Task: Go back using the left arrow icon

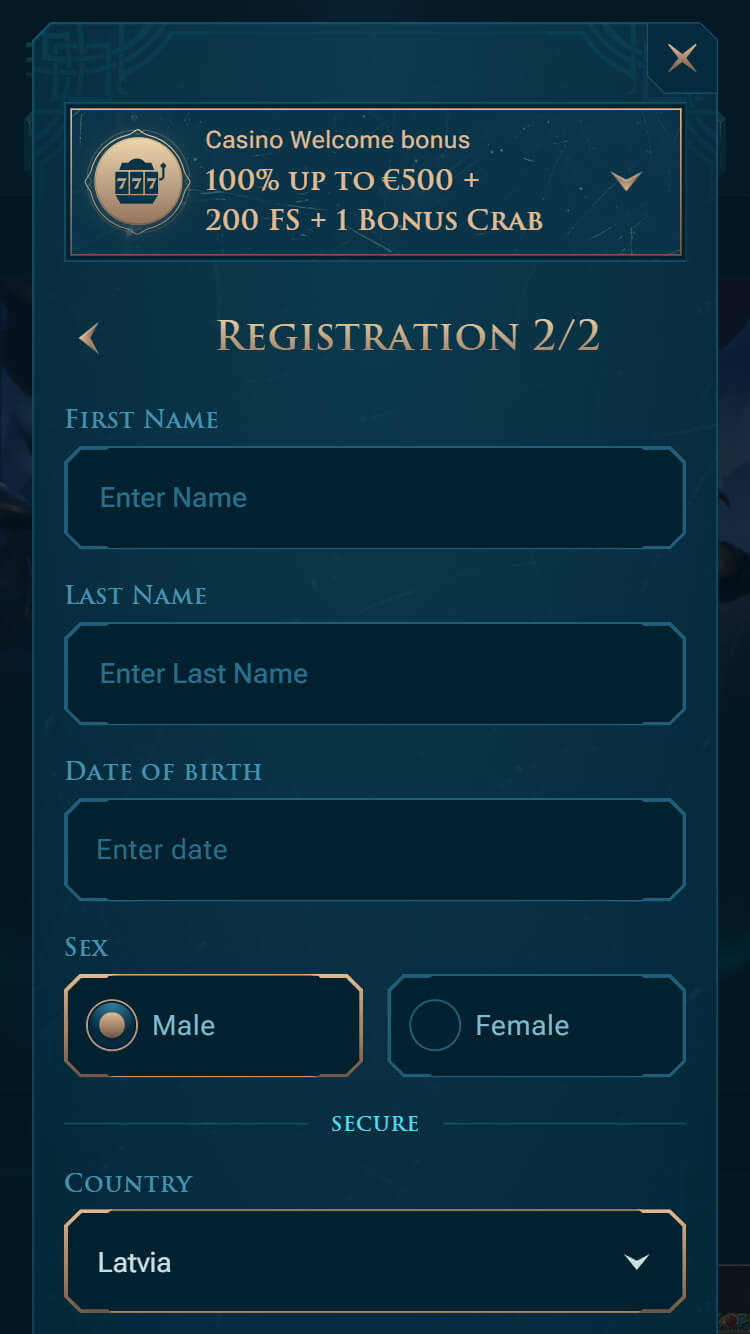Action: (89, 338)
